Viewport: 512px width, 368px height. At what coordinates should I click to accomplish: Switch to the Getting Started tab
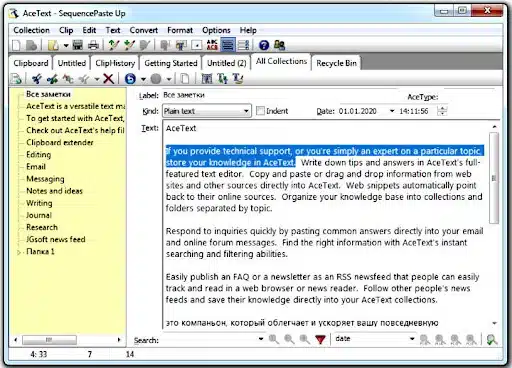pyautogui.click(x=171, y=63)
